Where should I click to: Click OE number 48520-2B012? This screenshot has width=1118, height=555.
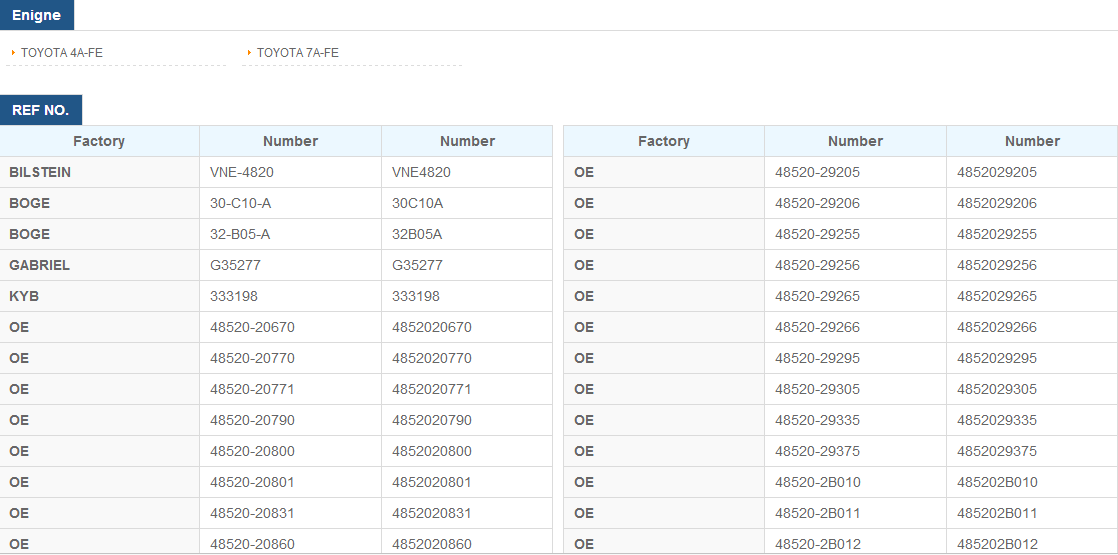point(818,544)
